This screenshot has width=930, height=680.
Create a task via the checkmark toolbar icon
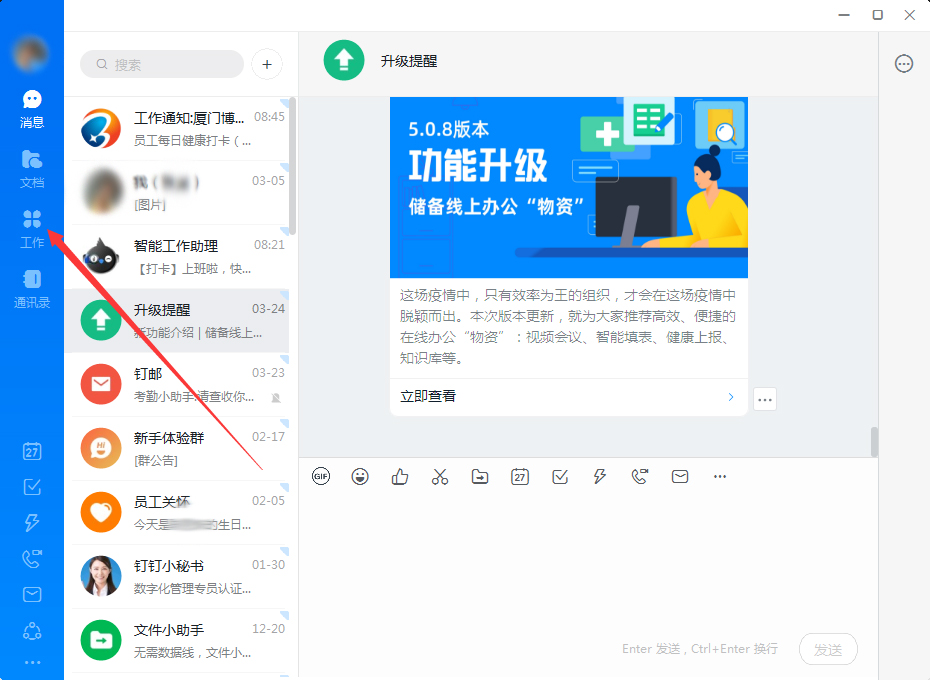tap(560, 477)
